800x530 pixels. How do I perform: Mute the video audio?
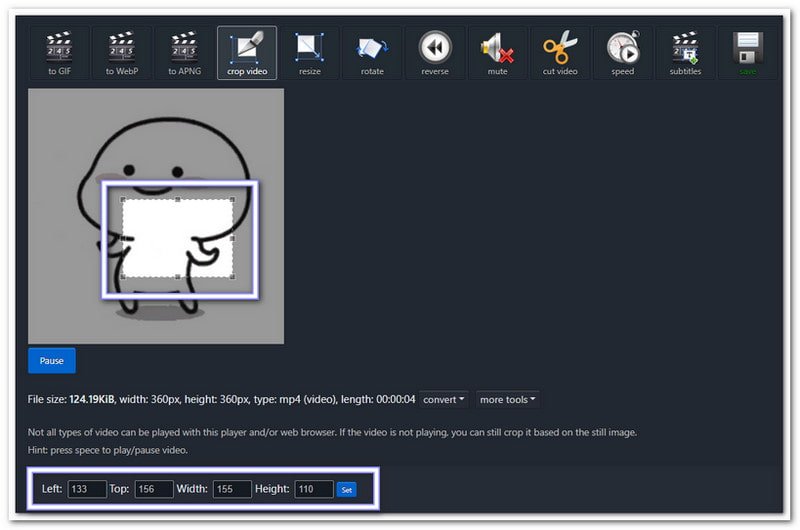tap(497, 53)
